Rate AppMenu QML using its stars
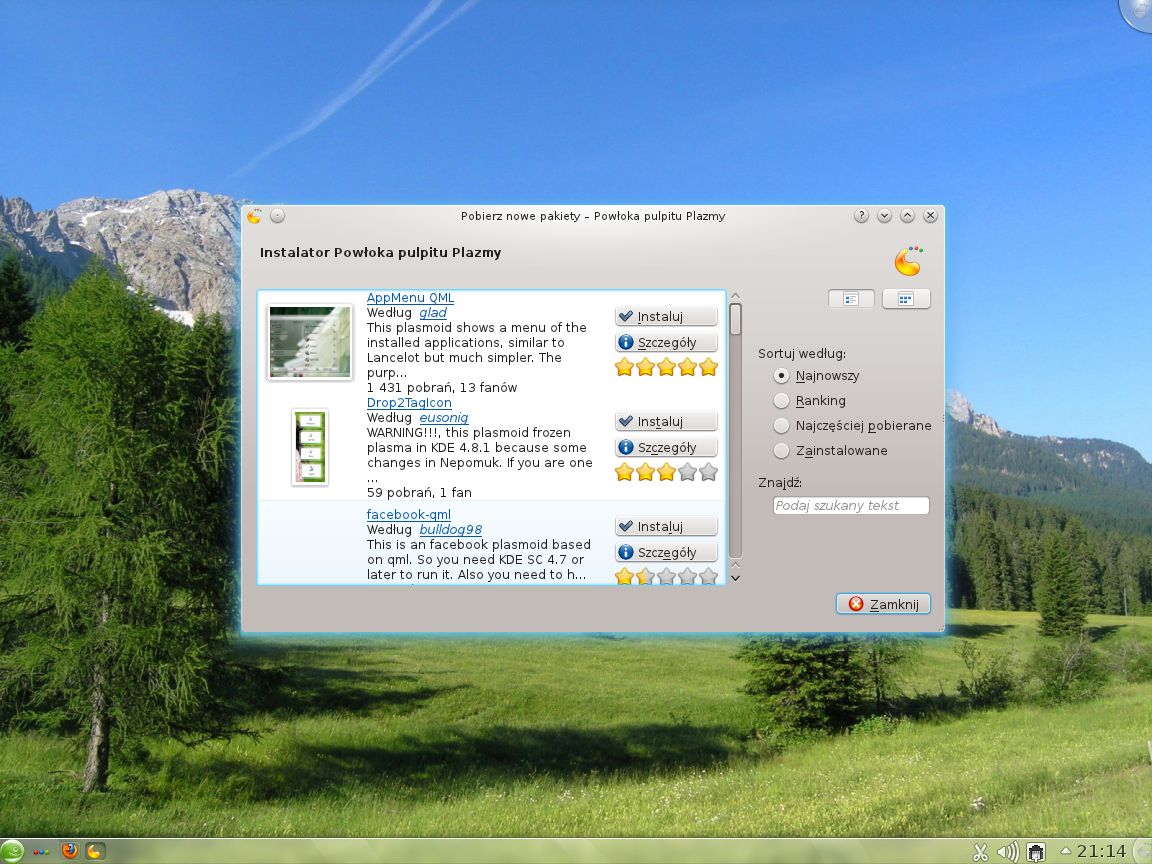The image size is (1152, 864). (666, 367)
